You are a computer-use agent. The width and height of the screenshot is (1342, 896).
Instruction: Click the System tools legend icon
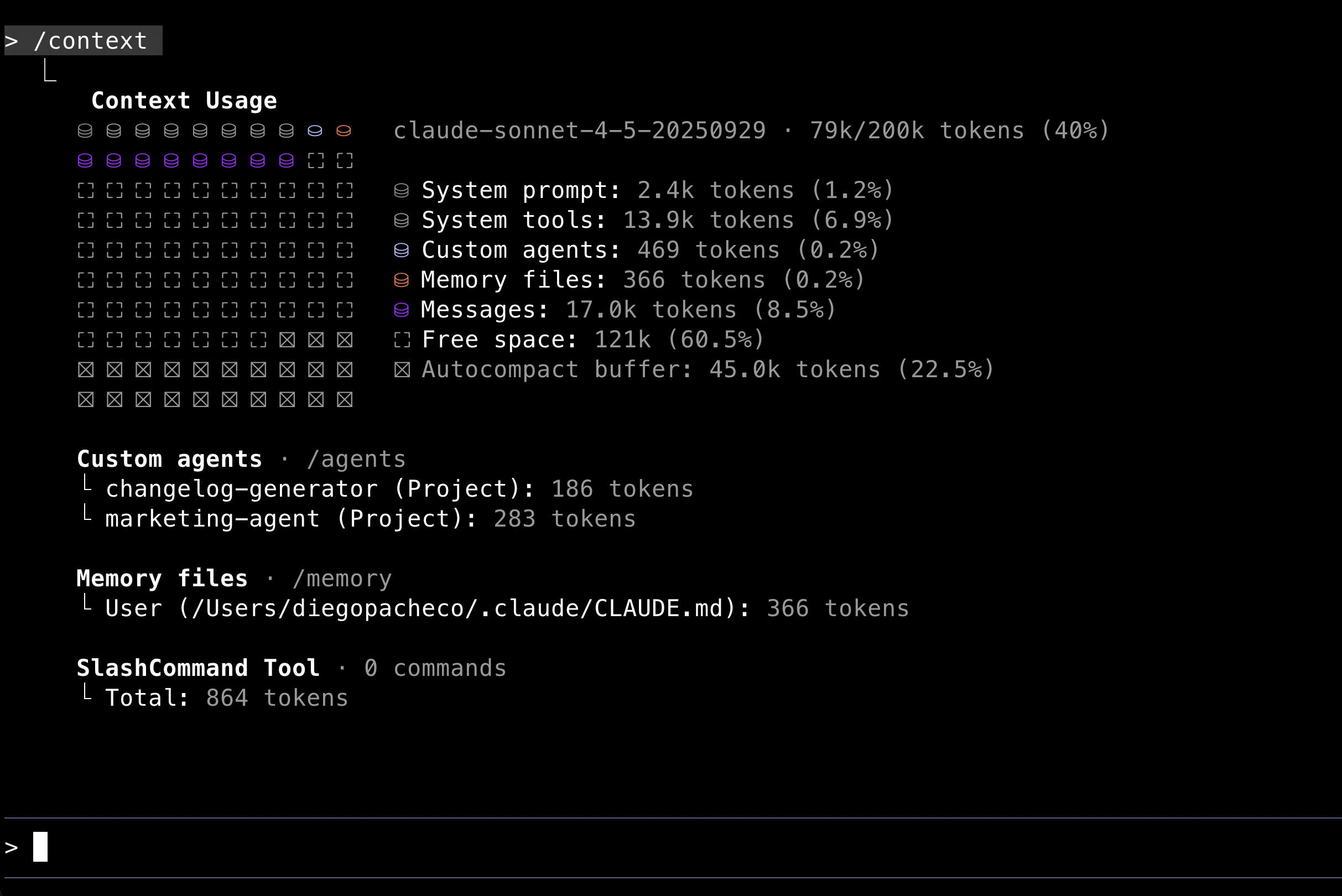(x=401, y=221)
